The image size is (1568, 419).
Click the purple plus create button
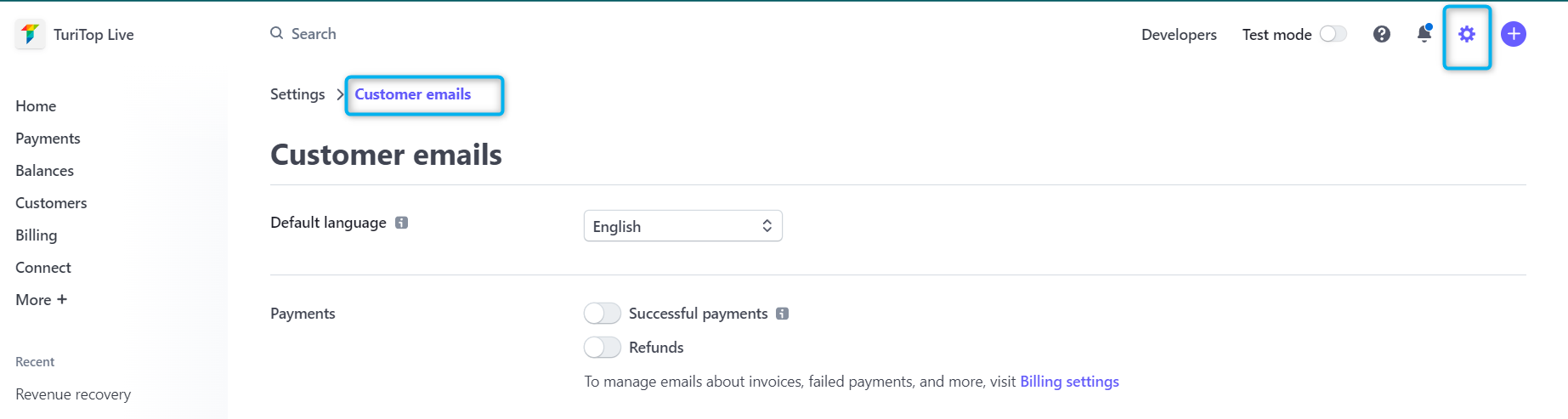click(x=1514, y=34)
